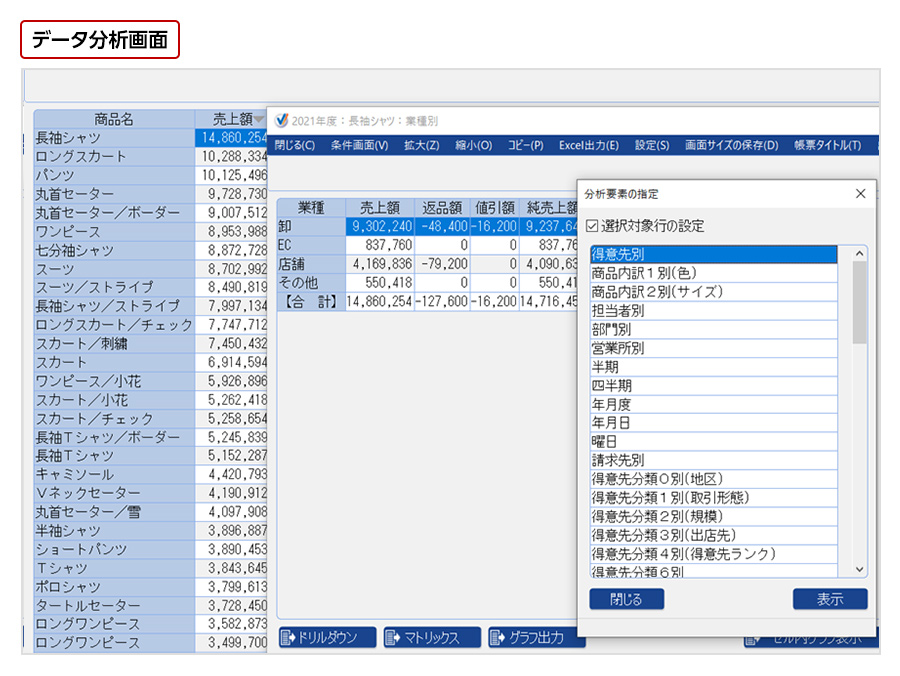Click the app logo icon in window title
The image size is (900, 676).
(281, 121)
